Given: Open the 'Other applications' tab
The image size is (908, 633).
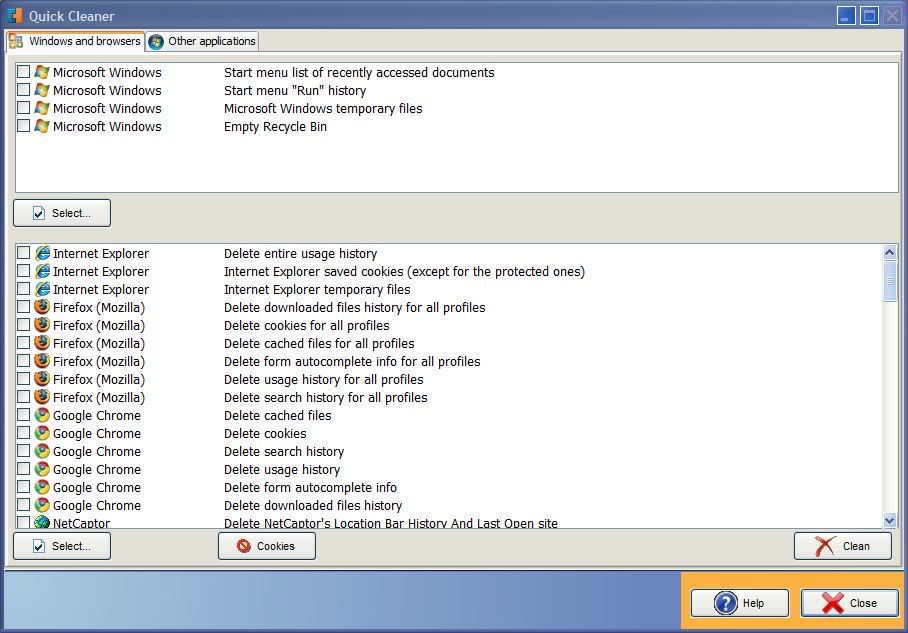Looking at the screenshot, I should 202,41.
